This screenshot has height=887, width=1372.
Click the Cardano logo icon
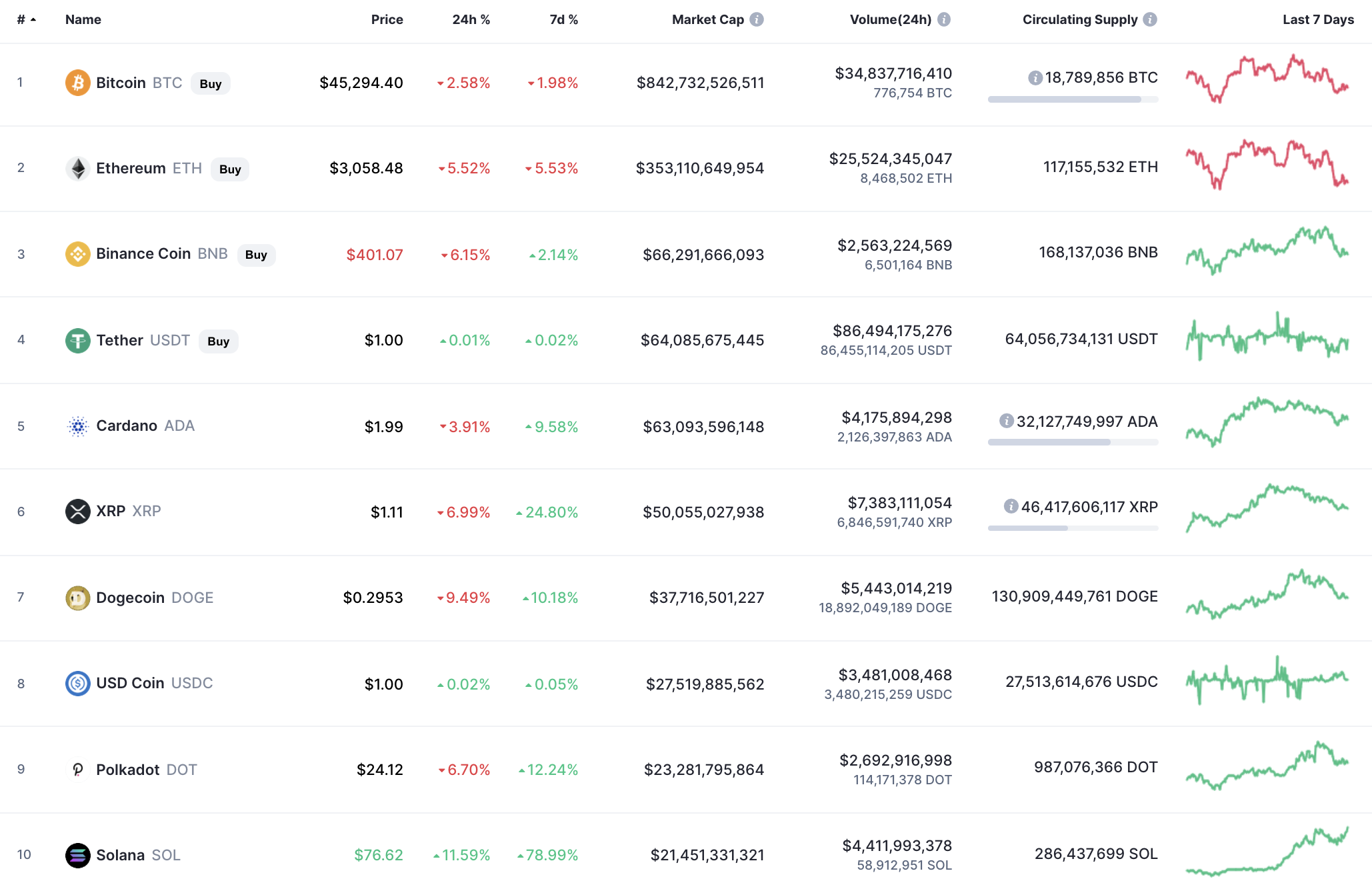point(77,426)
